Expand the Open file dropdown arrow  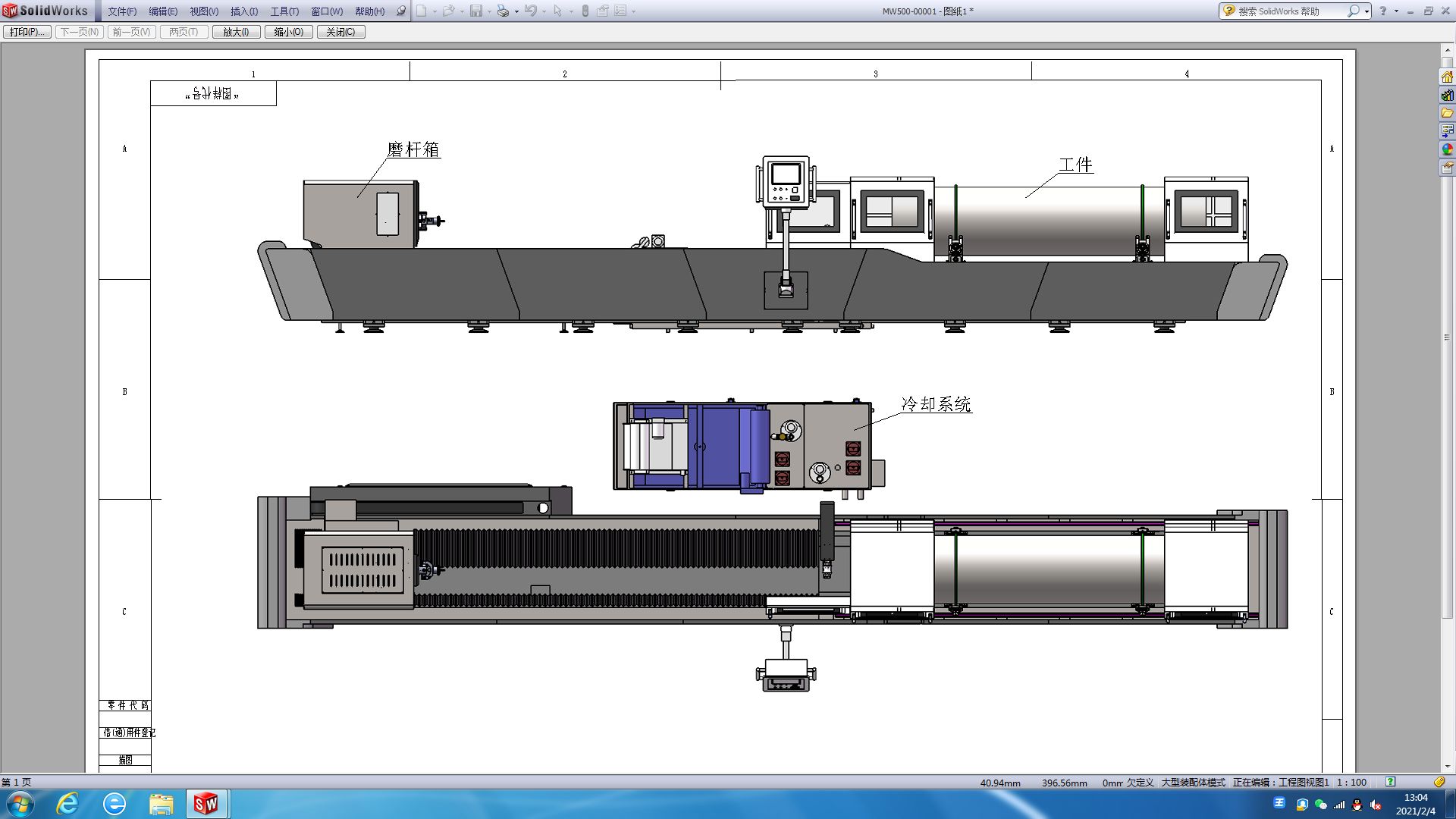tap(462, 11)
